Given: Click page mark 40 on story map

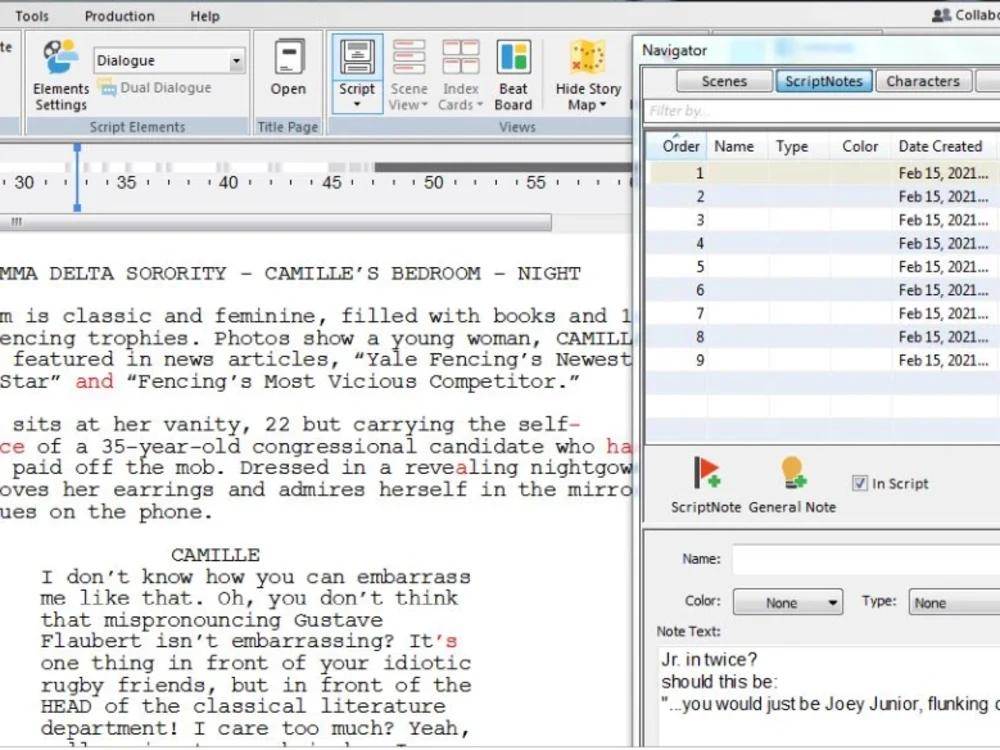Looking at the screenshot, I should tap(228, 182).
